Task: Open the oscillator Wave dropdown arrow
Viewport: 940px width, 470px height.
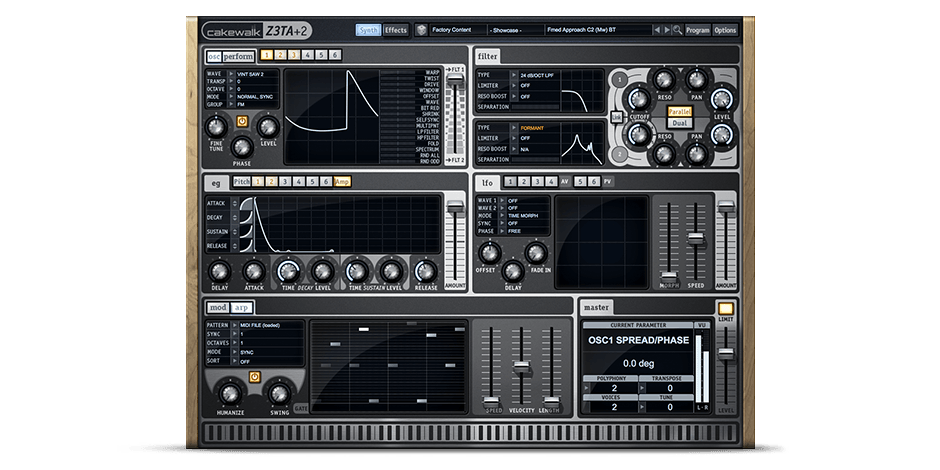Action: pyautogui.click(x=231, y=74)
